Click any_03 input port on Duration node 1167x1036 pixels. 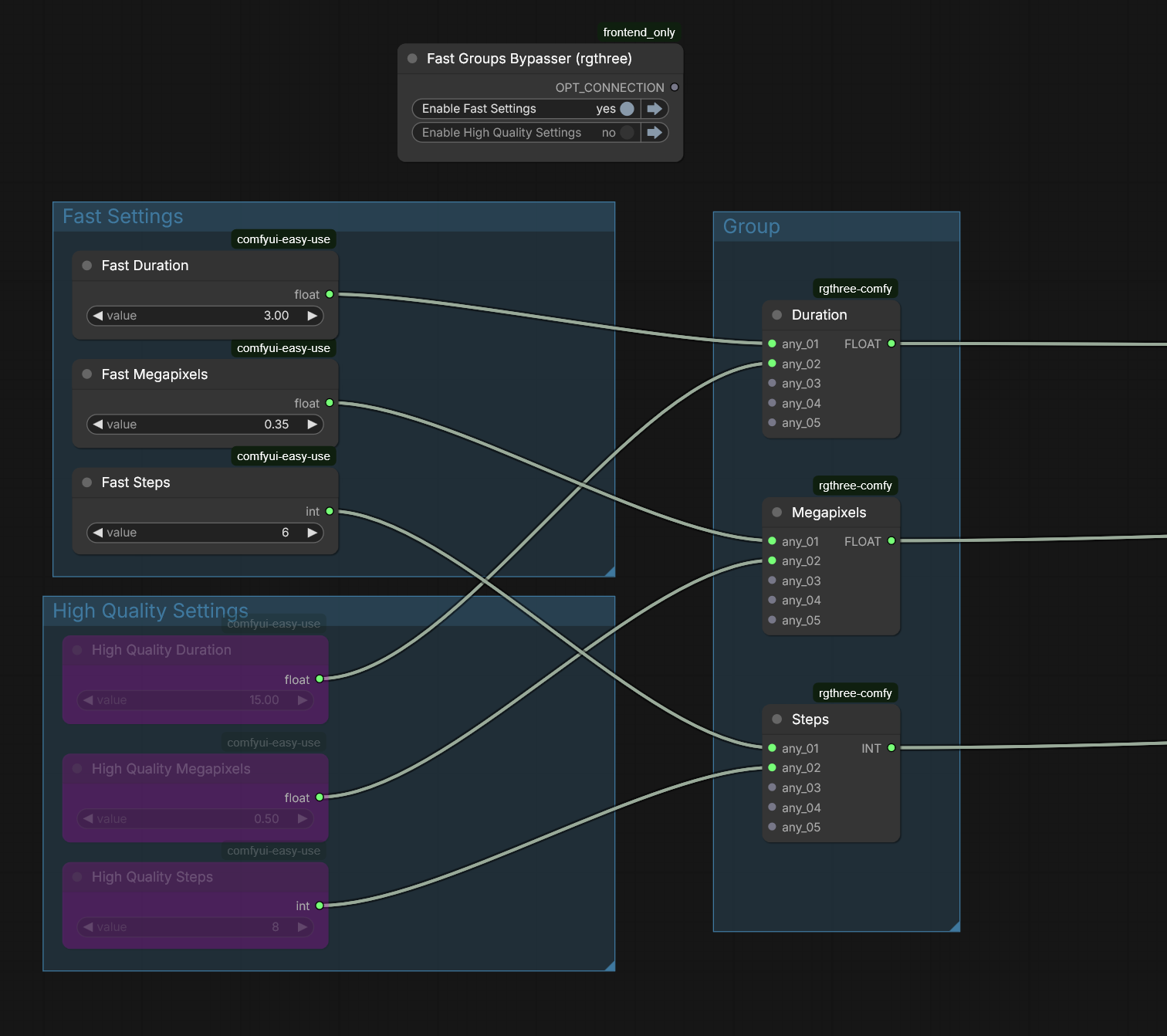tap(772, 383)
